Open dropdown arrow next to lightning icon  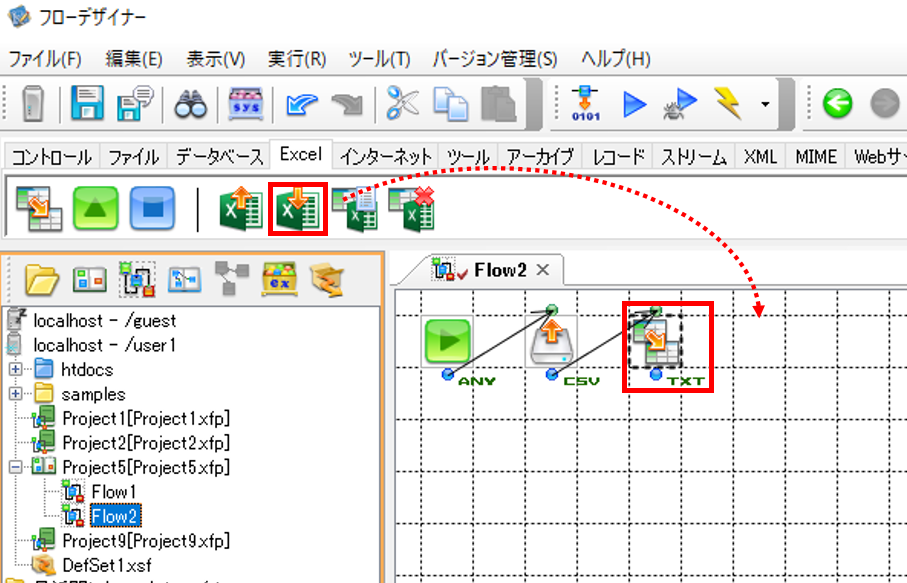coord(765,105)
